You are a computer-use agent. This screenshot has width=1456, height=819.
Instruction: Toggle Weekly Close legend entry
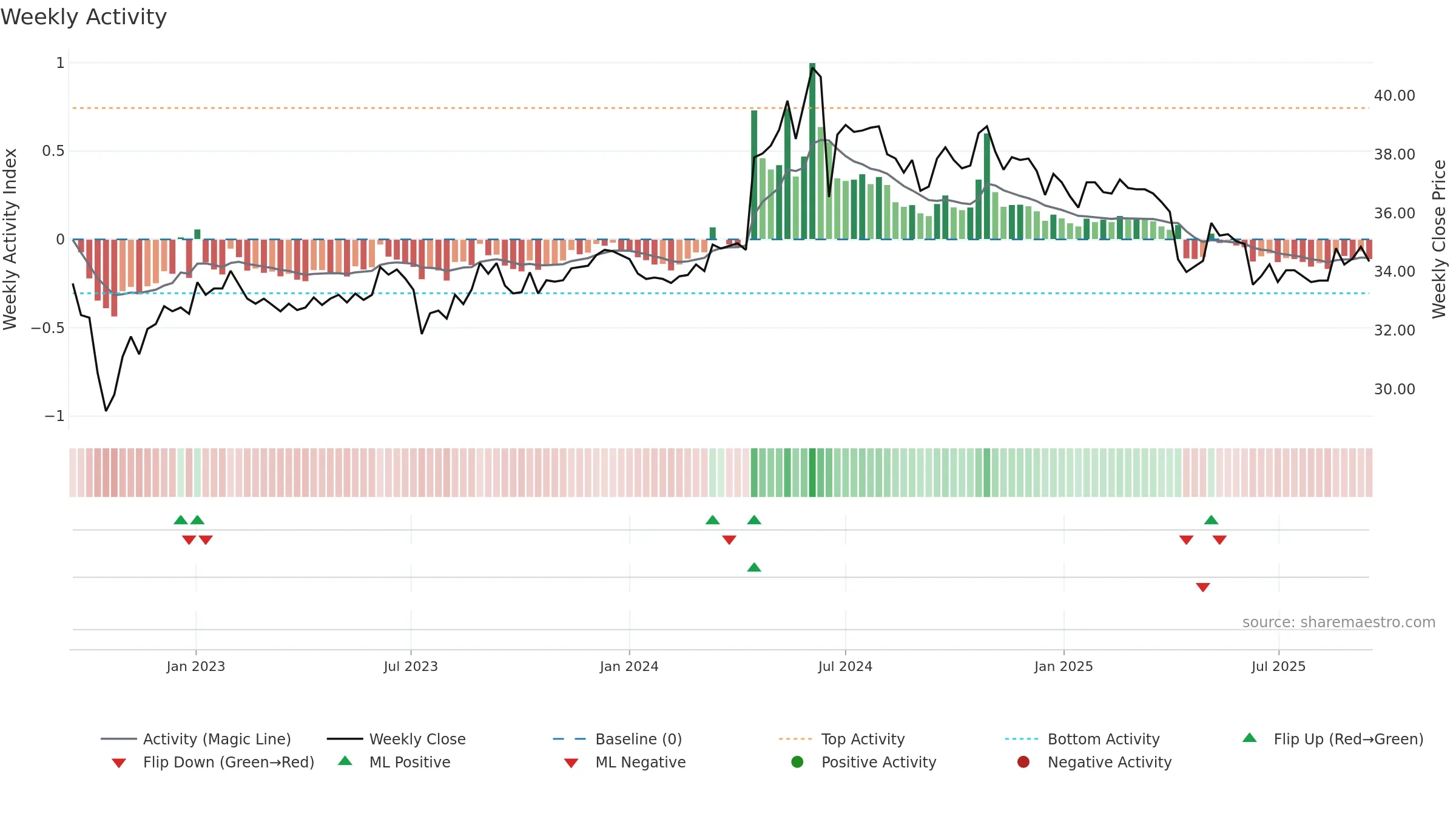coord(396,739)
